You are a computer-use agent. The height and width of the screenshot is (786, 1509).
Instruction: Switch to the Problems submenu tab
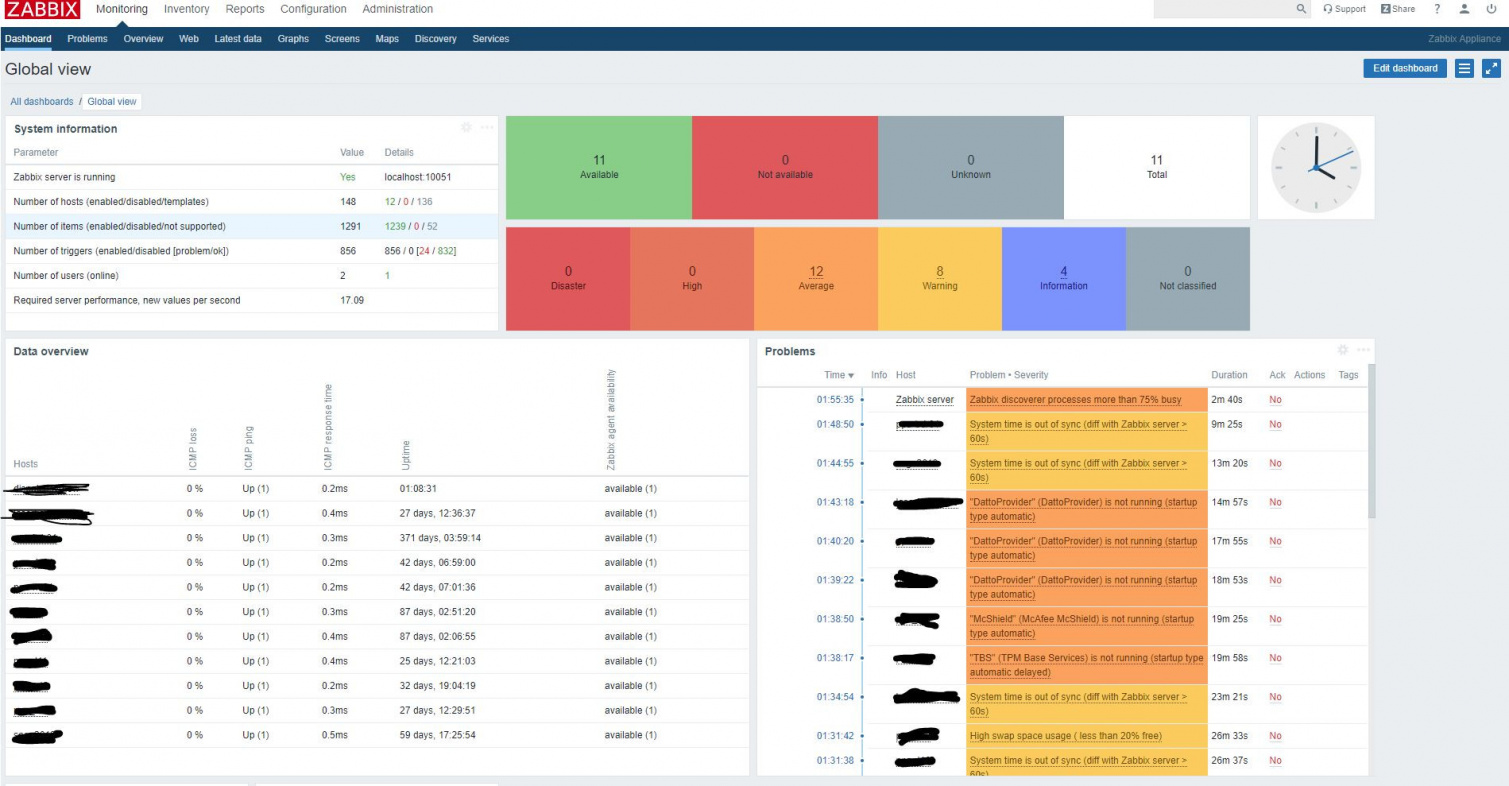tap(88, 39)
